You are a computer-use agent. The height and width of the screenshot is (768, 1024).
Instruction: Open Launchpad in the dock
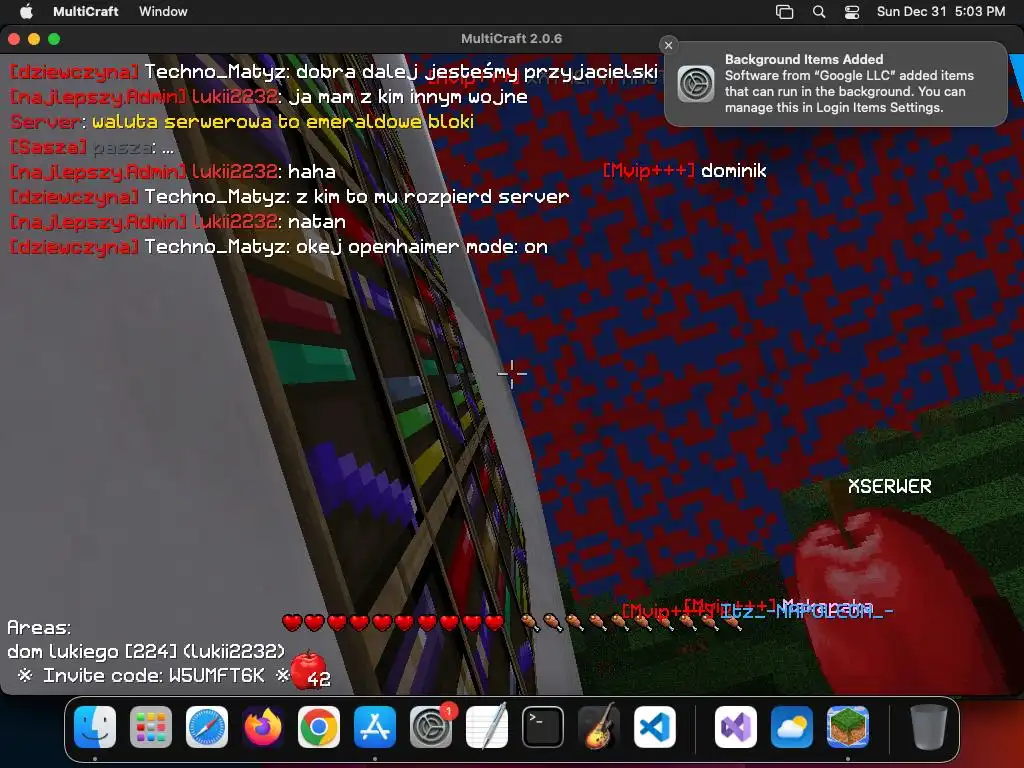[x=151, y=726]
